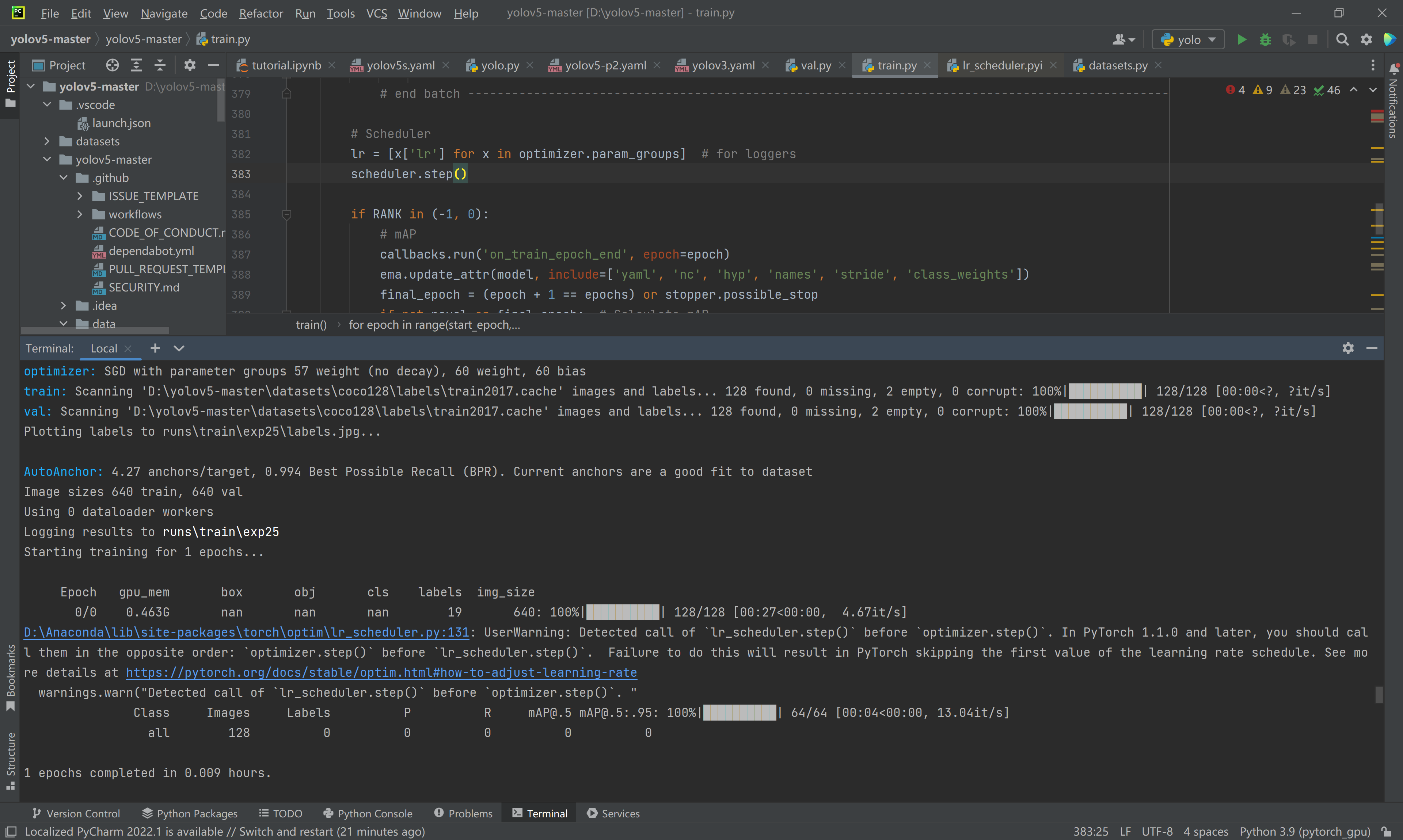Start debugging with the bug icon
1403x840 pixels.
click(x=1265, y=39)
